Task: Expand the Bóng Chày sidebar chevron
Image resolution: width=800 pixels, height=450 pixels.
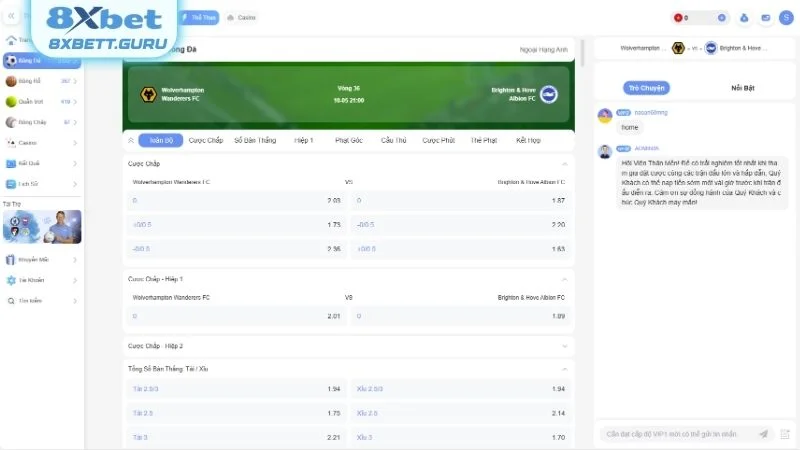Action: 75,122
